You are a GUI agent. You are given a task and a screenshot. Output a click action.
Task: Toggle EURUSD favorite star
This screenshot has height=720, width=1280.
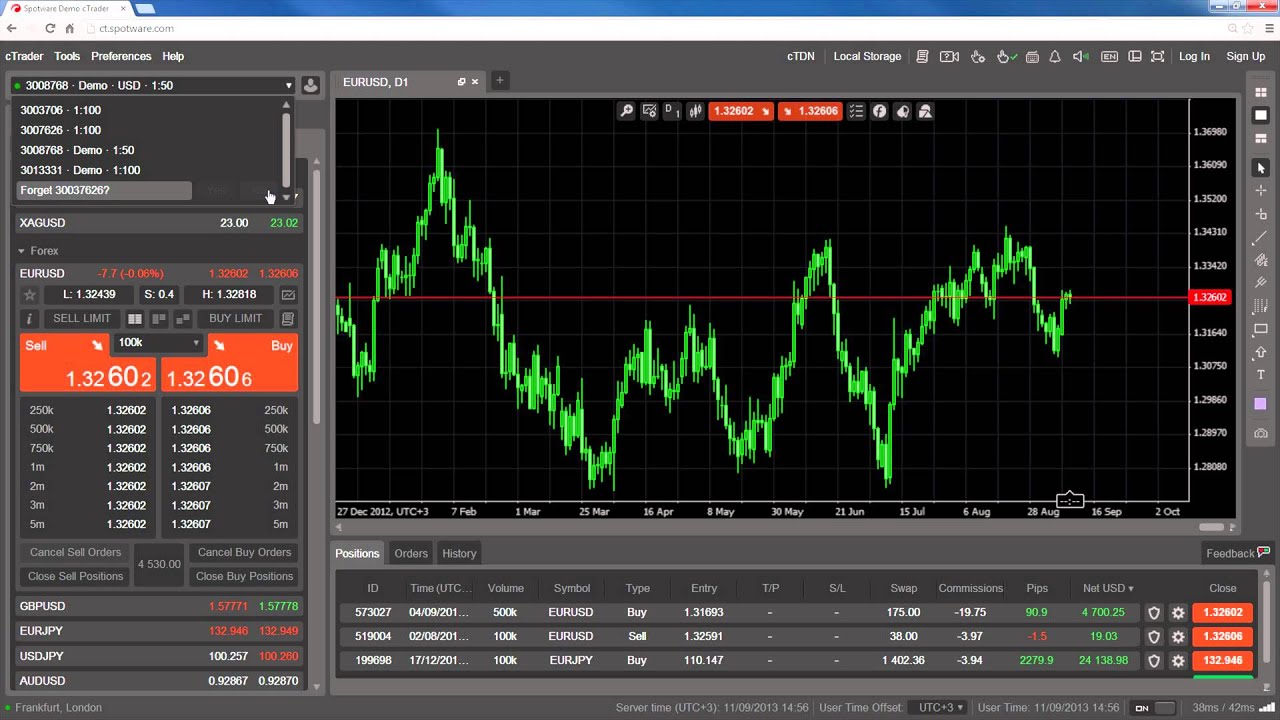pyautogui.click(x=30, y=295)
